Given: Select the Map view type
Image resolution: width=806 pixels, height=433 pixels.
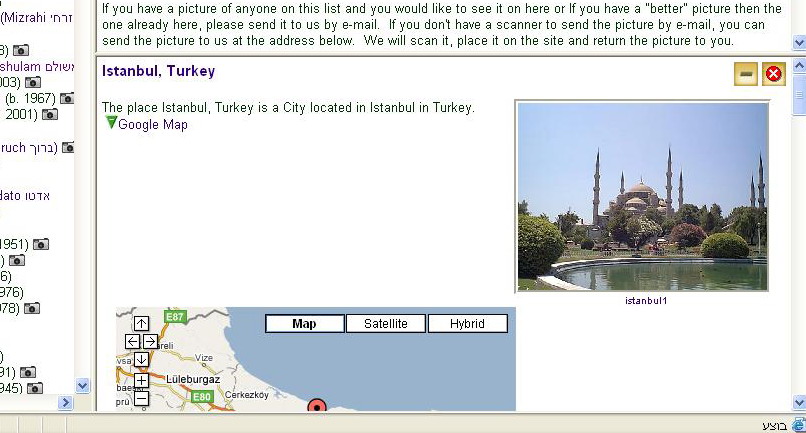Looking at the screenshot, I should tap(304, 324).
